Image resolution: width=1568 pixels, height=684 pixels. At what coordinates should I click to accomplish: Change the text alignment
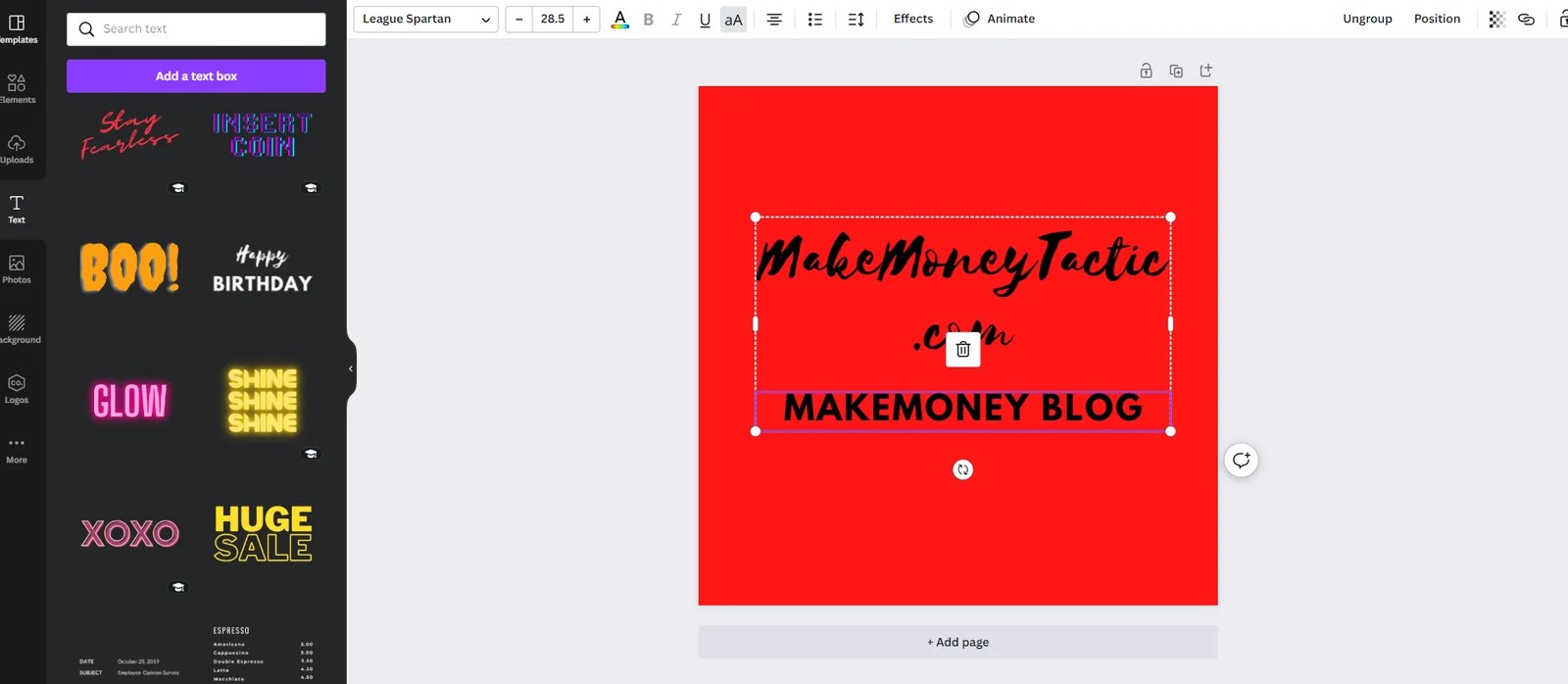774,19
